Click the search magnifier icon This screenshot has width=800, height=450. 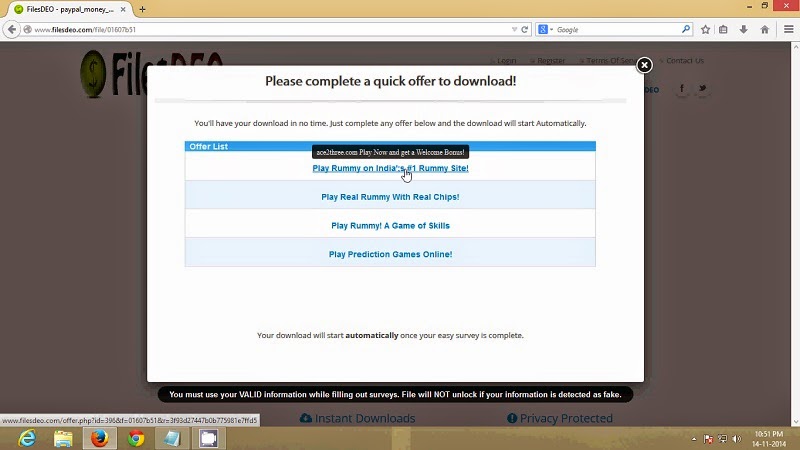(x=686, y=30)
